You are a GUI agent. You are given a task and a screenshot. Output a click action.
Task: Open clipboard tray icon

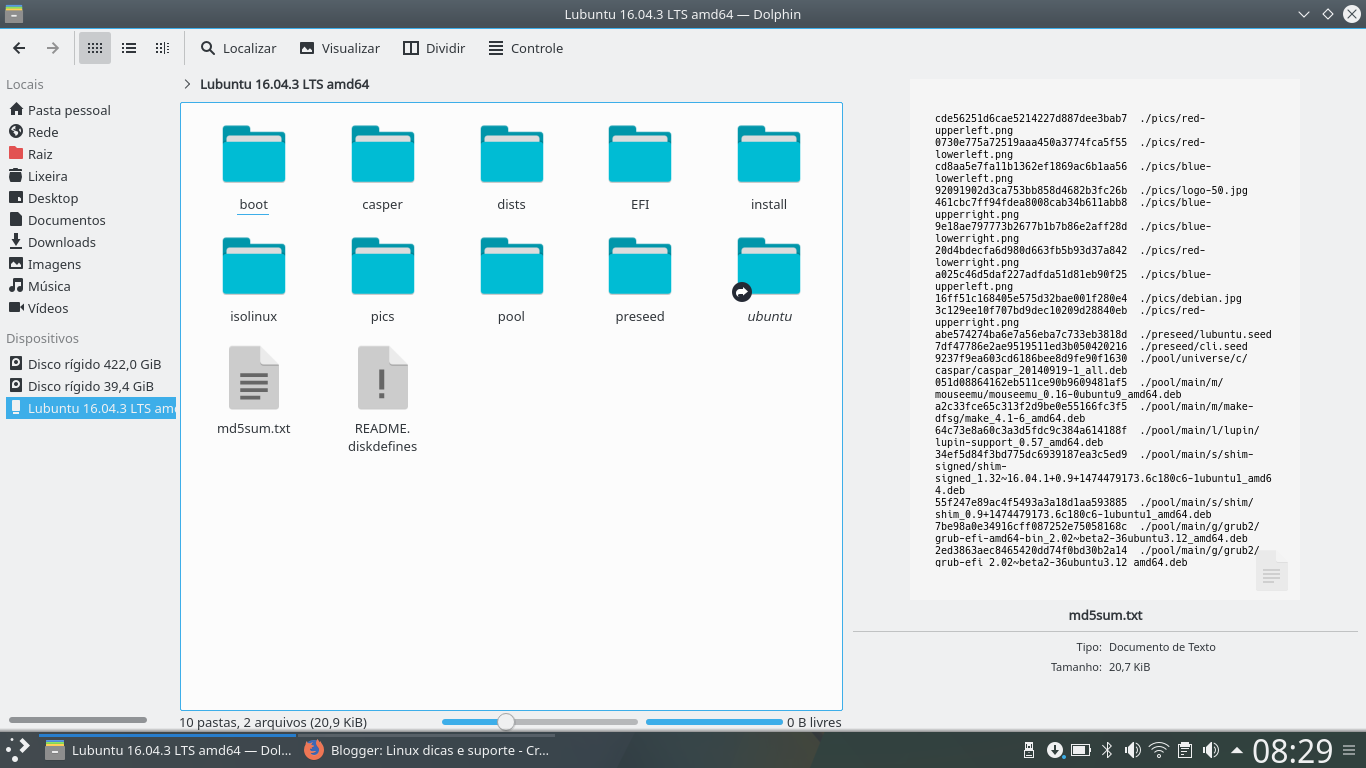pos(1185,750)
